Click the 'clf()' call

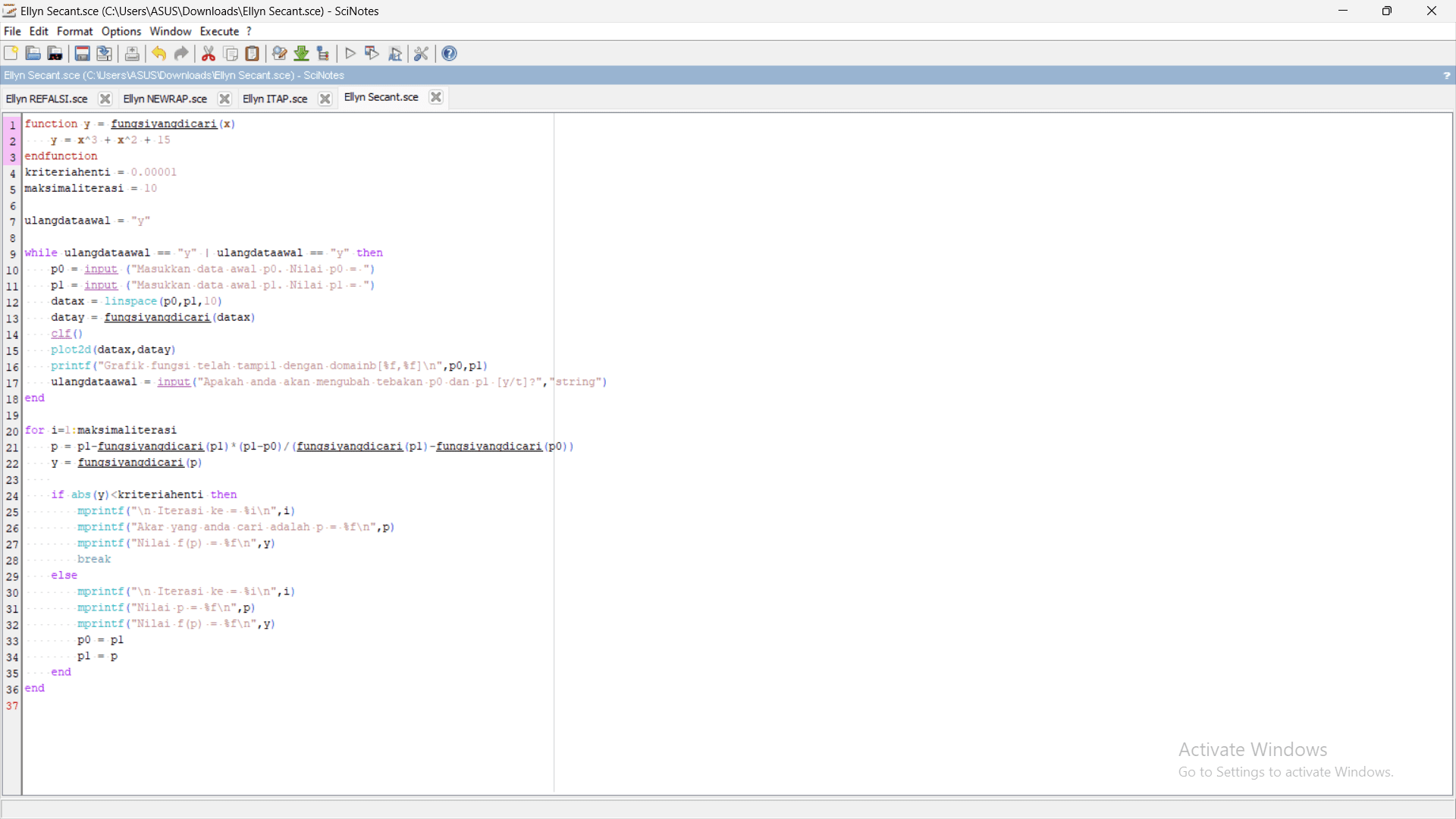pyautogui.click(x=67, y=334)
